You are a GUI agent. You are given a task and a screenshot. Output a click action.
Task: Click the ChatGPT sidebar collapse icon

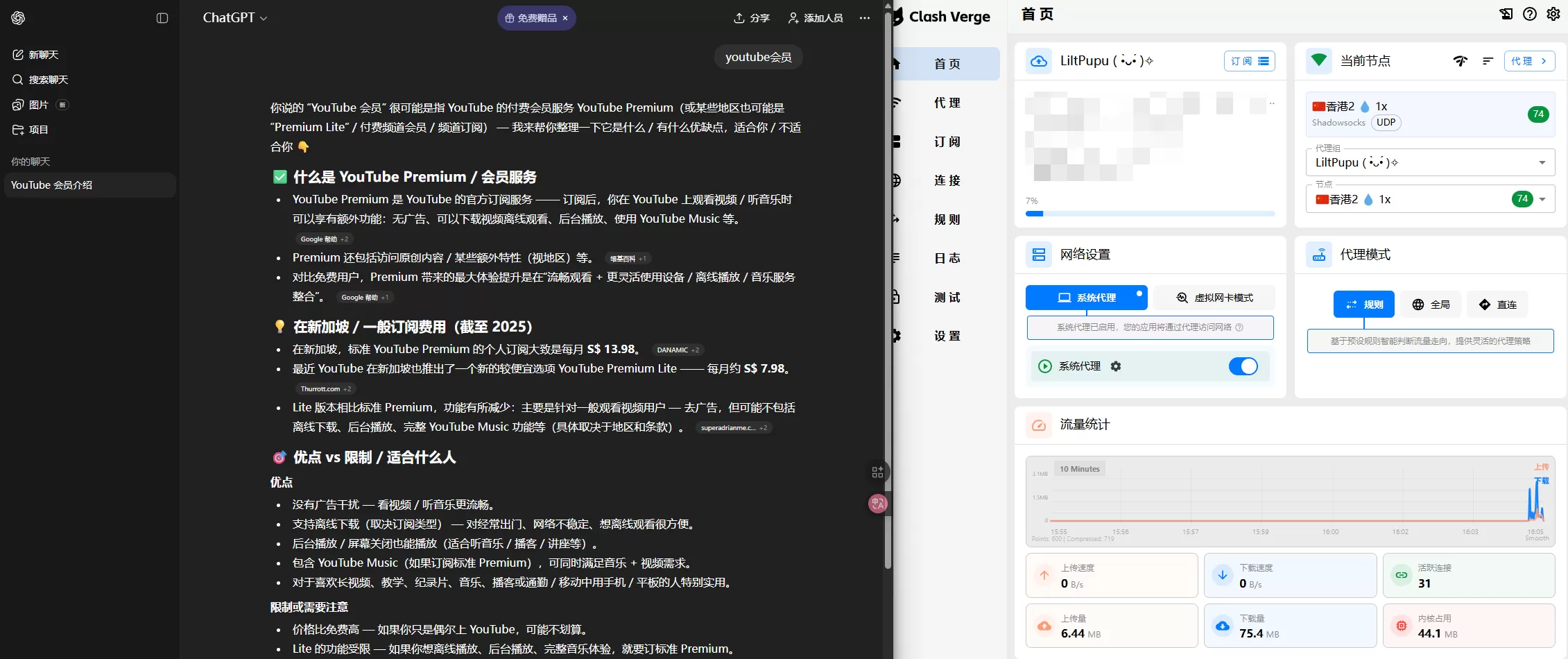162,18
